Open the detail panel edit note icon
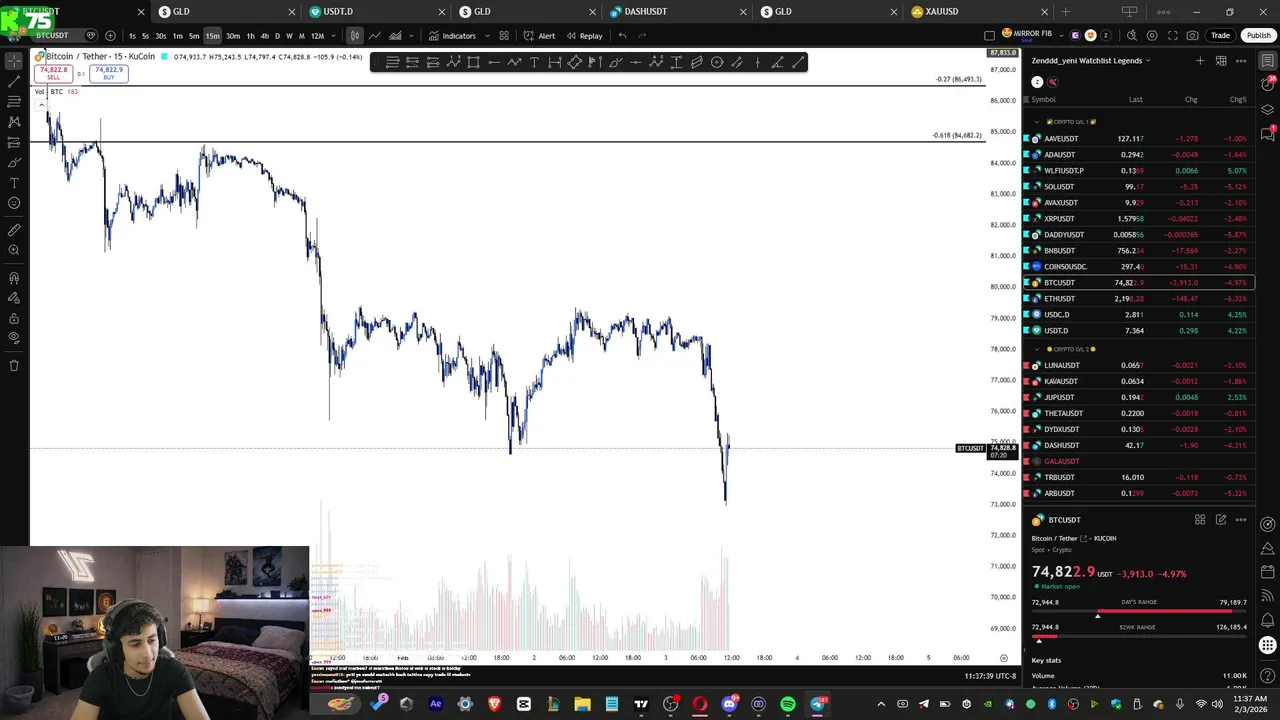 click(1221, 520)
